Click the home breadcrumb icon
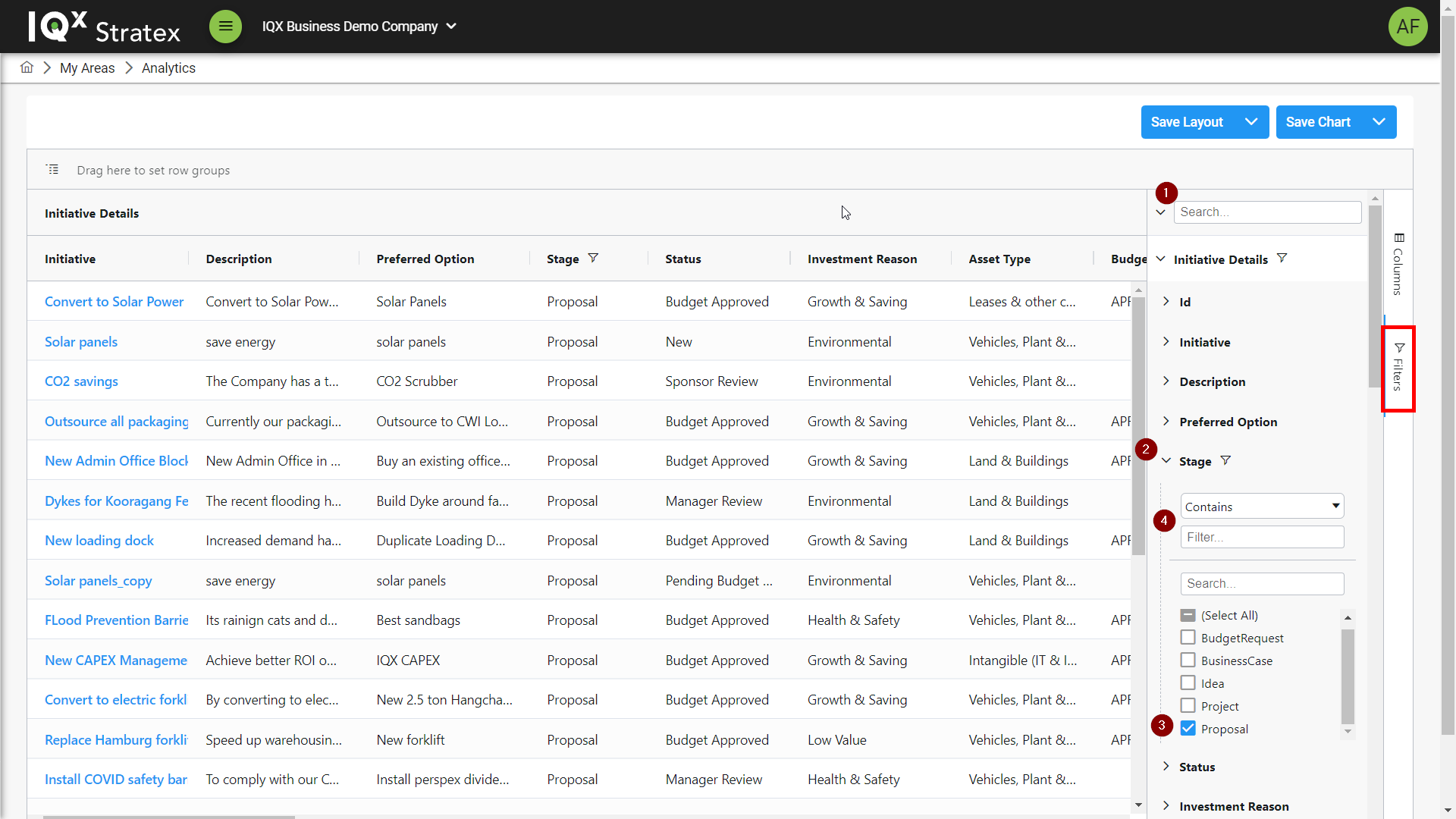The height and width of the screenshot is (819, 1456). 27,67
